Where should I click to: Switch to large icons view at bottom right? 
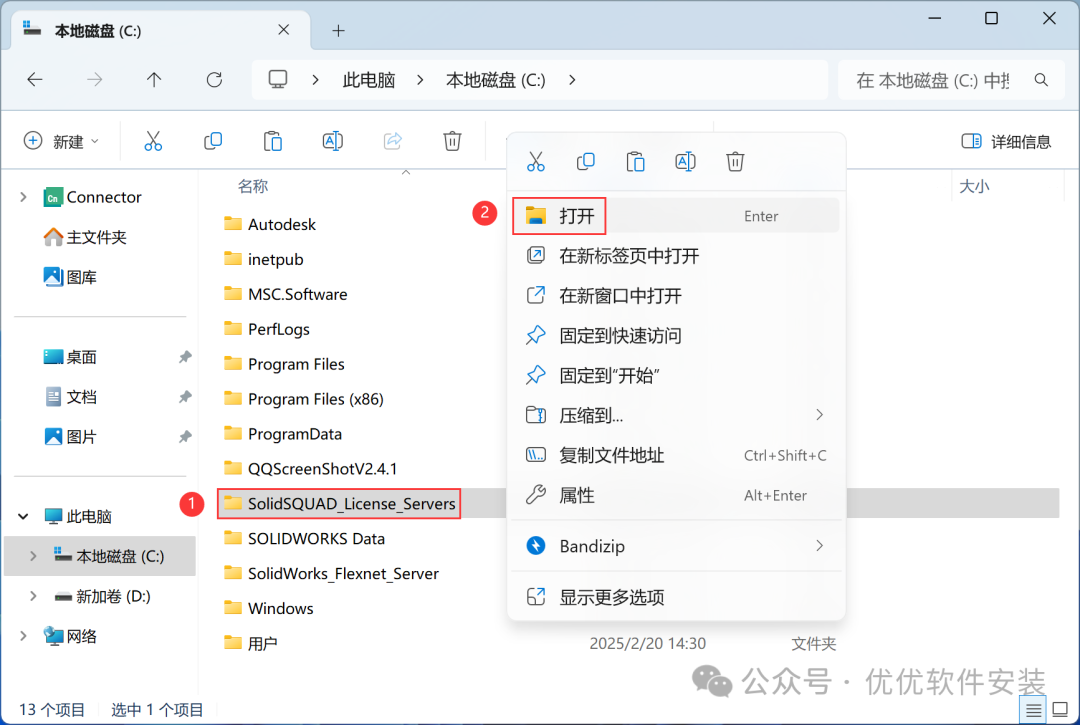[x=1062, y=709]
